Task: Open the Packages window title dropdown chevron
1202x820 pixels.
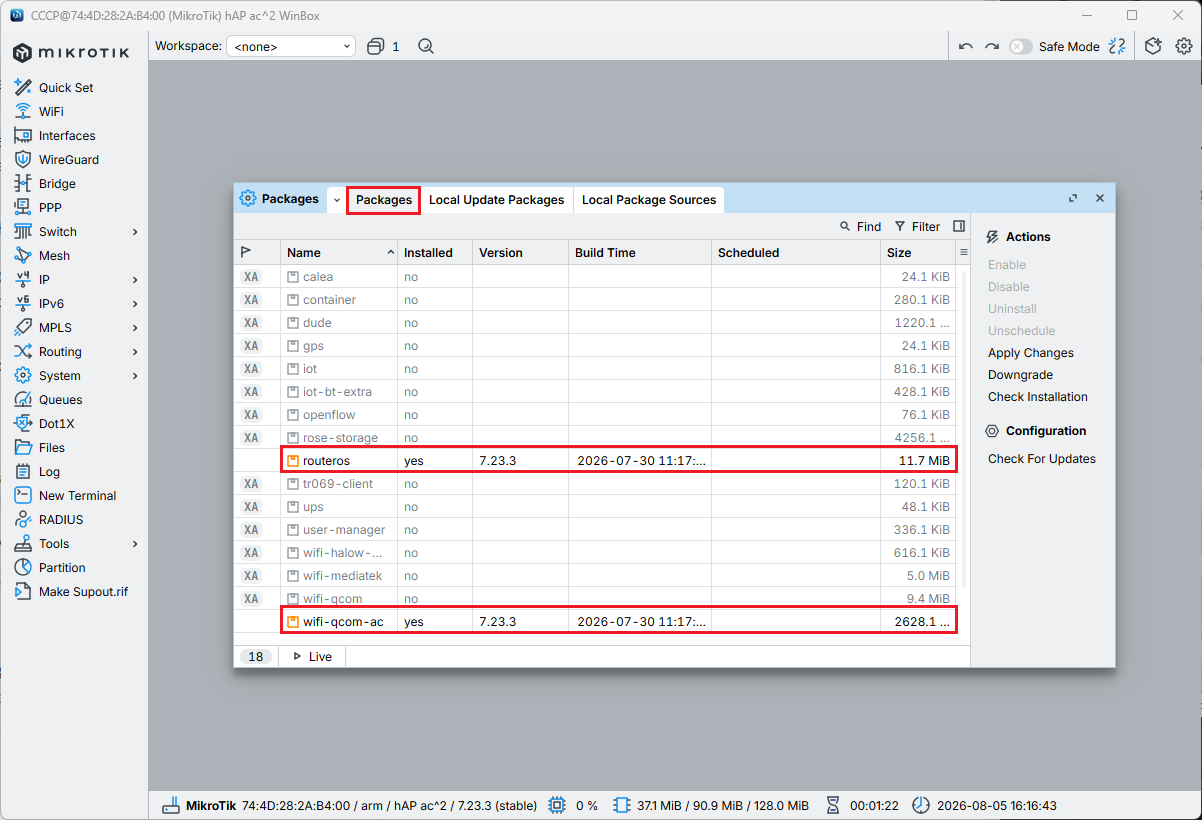Action: (336, 200)
